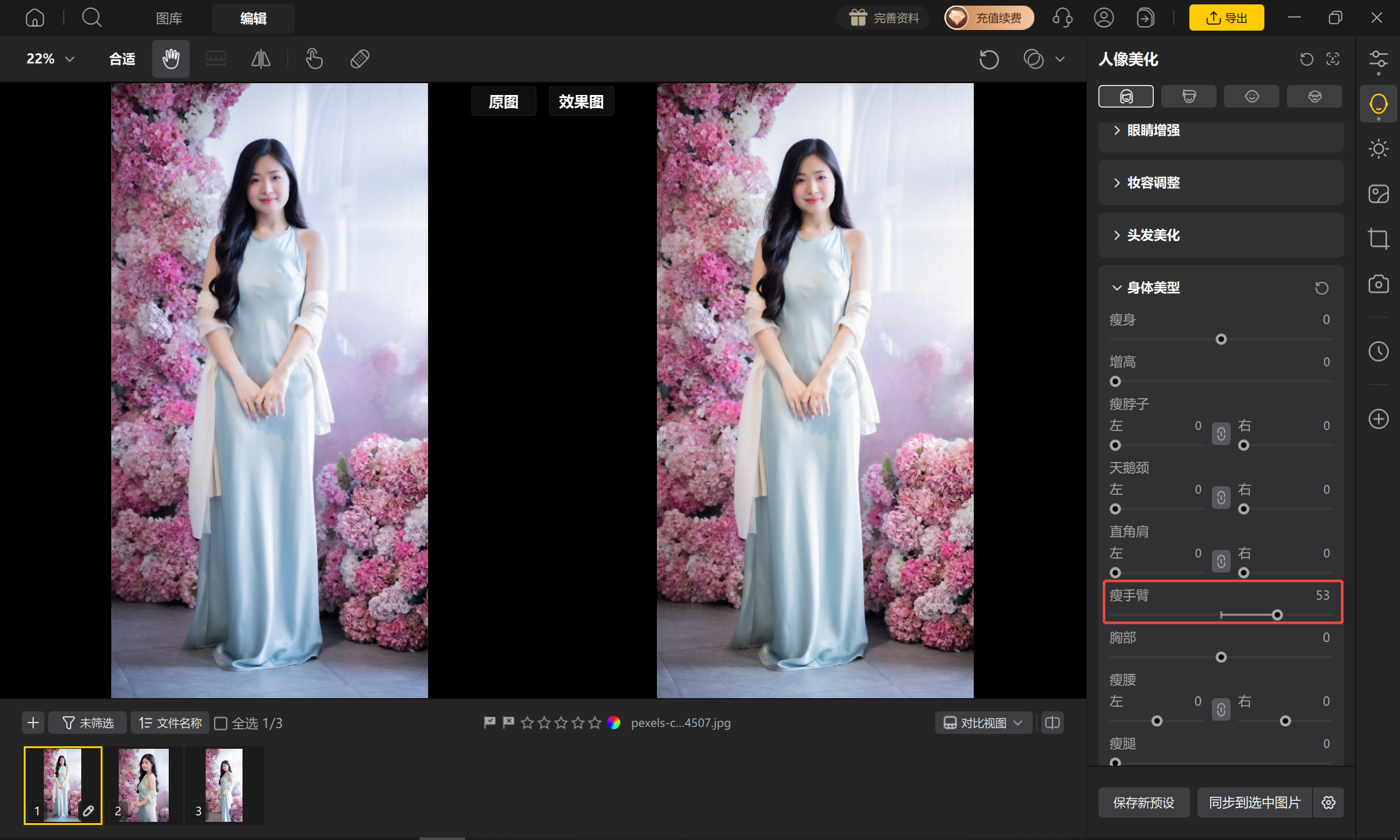Select the bandage healing tool
The width and height of the screenshot is (1400, 840).
coord(360,59)
